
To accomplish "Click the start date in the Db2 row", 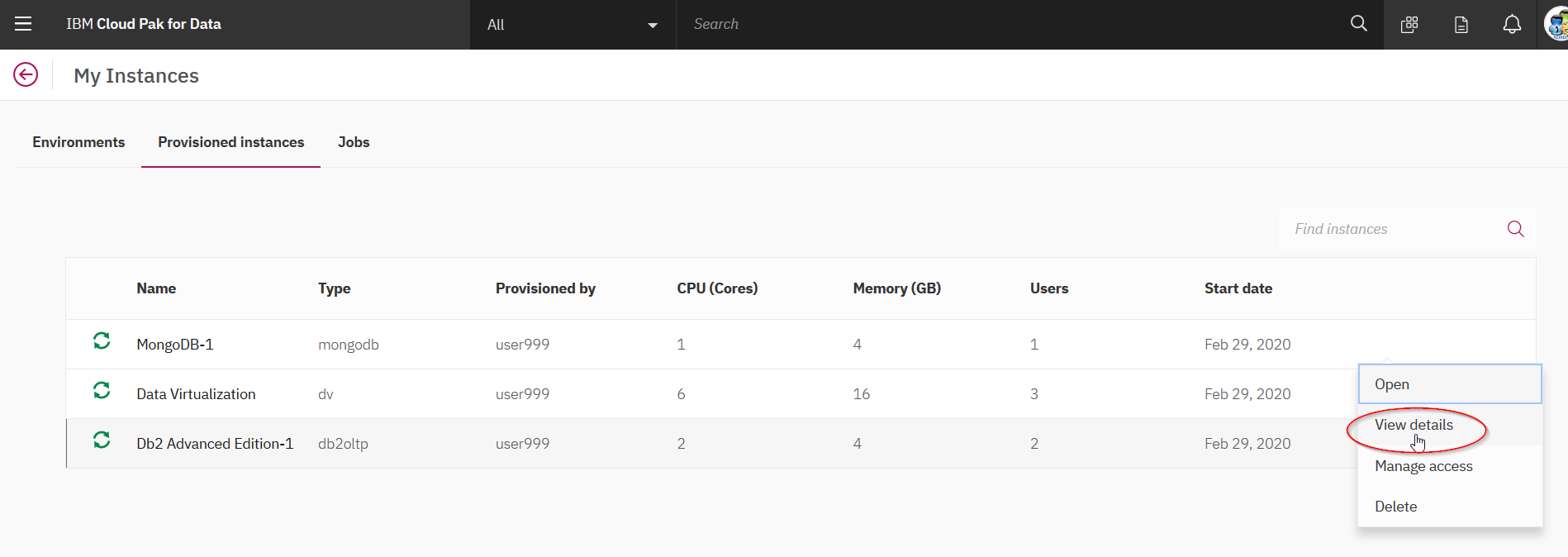I will [x=1247, y=444].
